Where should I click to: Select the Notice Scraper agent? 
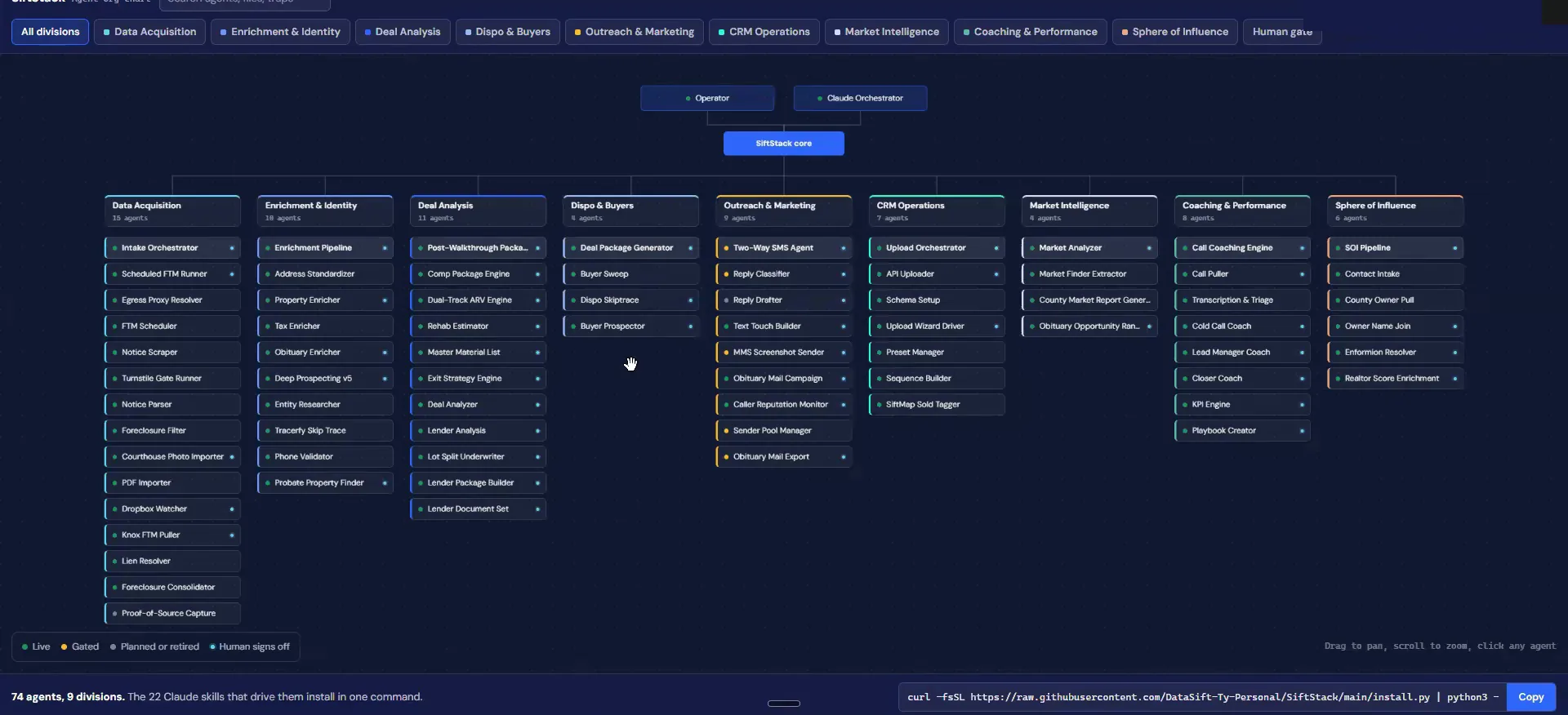coord(172,353)
